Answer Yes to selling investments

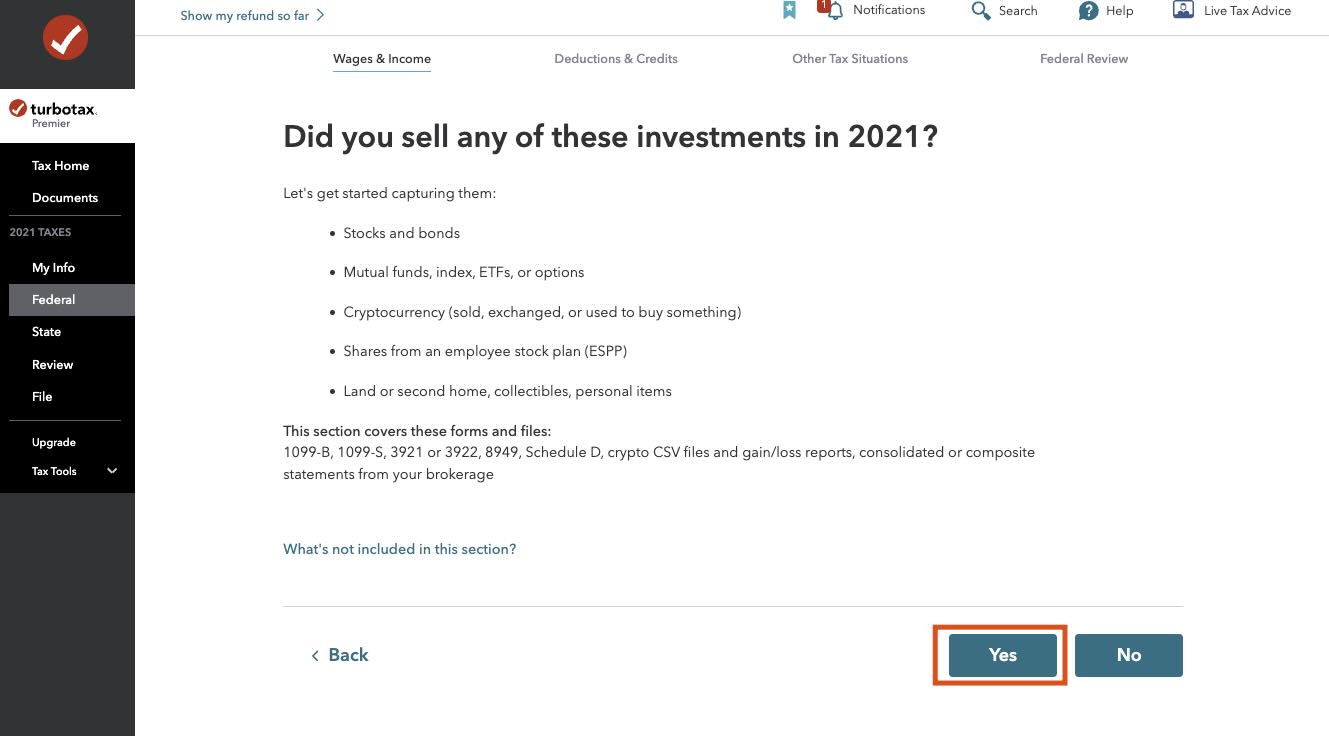tap(1002, 655)
